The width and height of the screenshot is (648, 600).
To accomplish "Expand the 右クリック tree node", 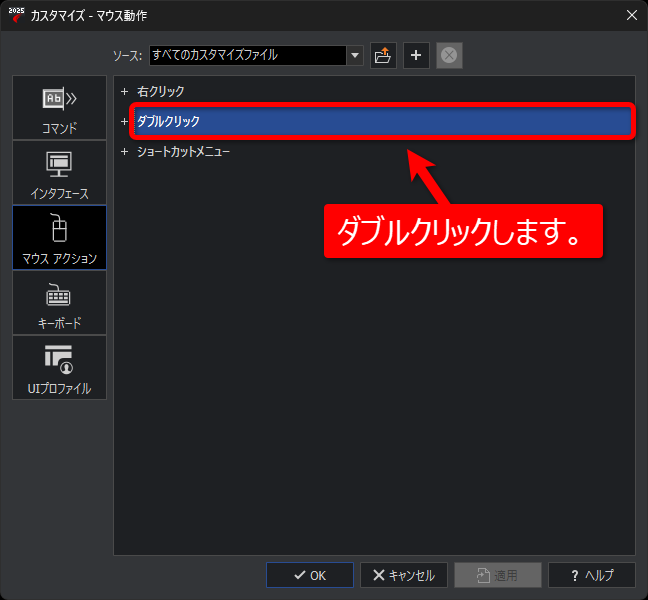I will point(124,91).
